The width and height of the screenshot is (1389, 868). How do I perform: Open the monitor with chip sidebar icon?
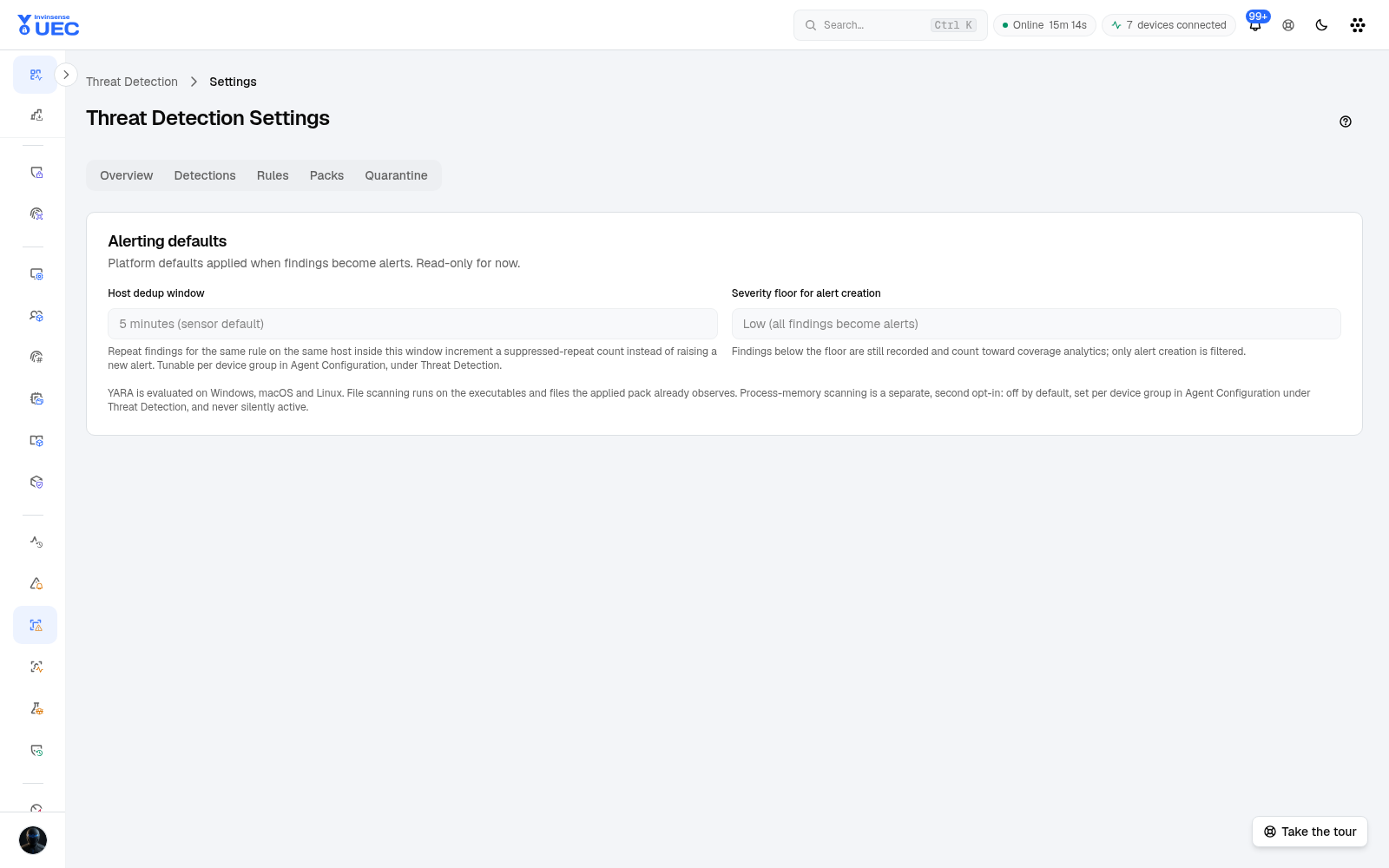[36, 274]
